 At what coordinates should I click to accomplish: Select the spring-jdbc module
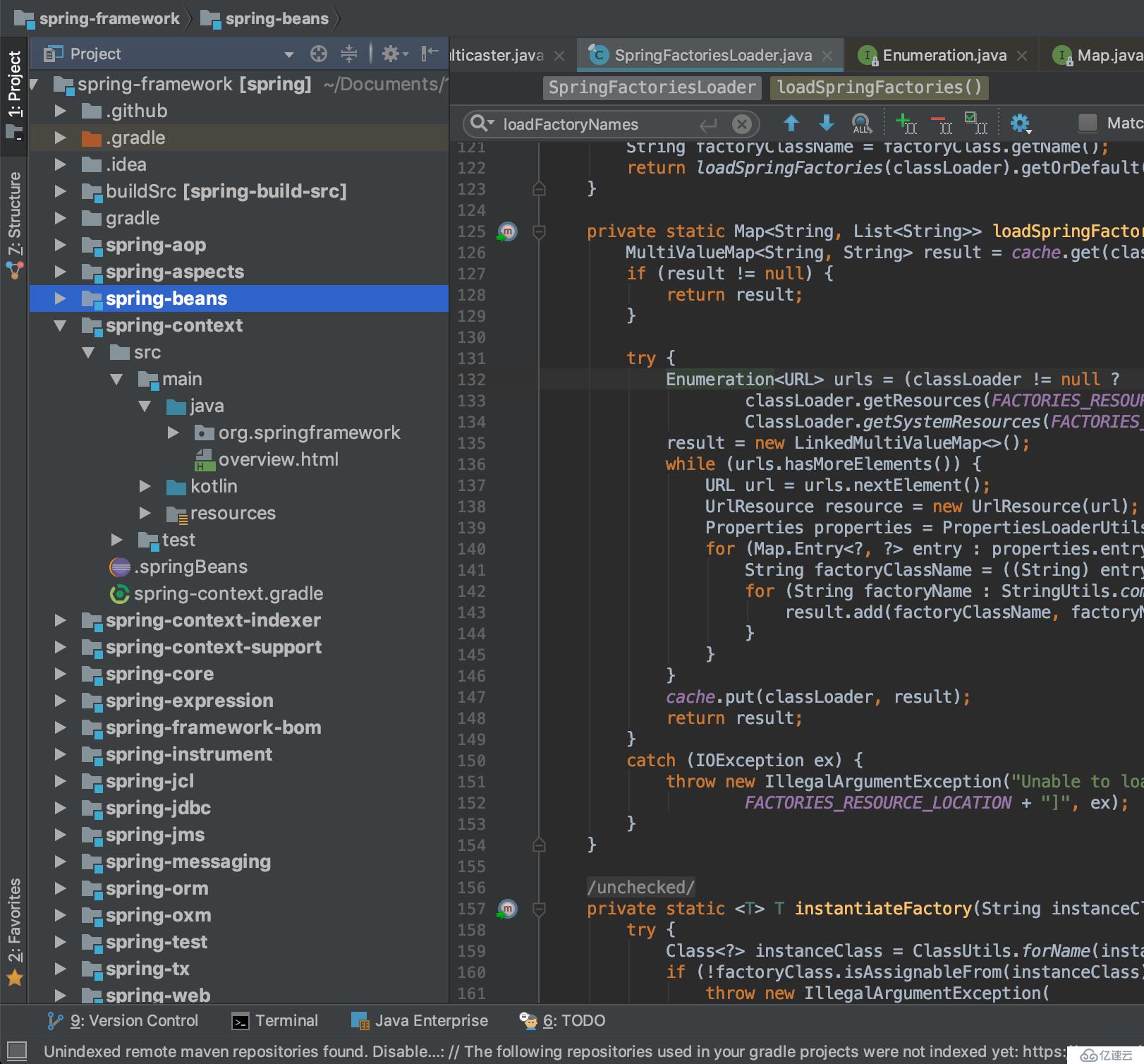click(146, 808)
